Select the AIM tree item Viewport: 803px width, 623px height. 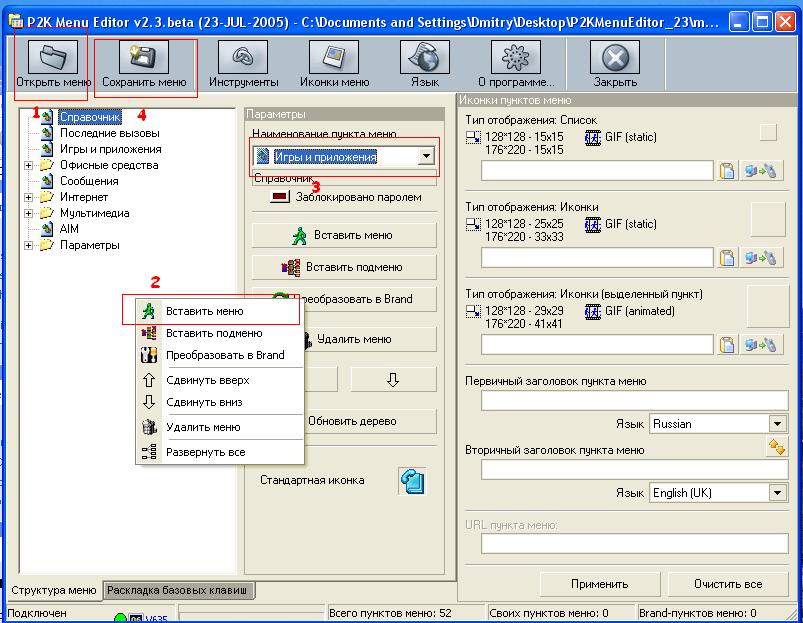click(x=69, y=229)
